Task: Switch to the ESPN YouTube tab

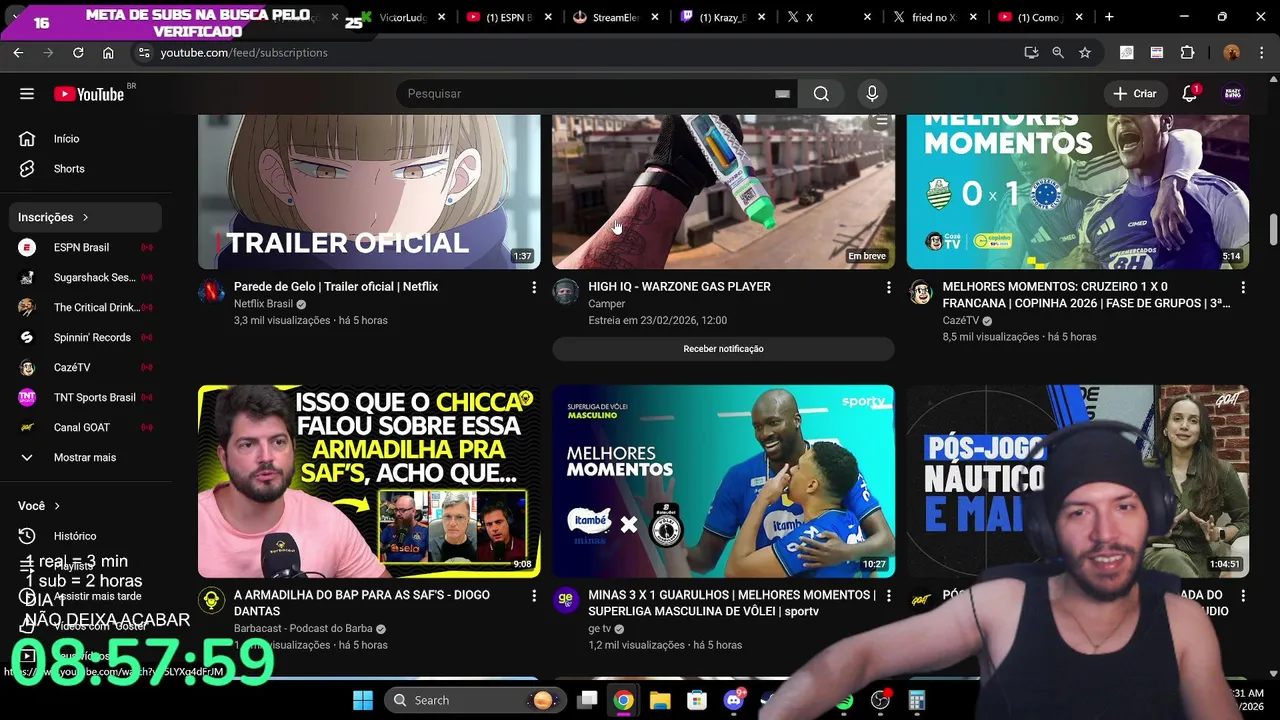Action: coord(508,17)
